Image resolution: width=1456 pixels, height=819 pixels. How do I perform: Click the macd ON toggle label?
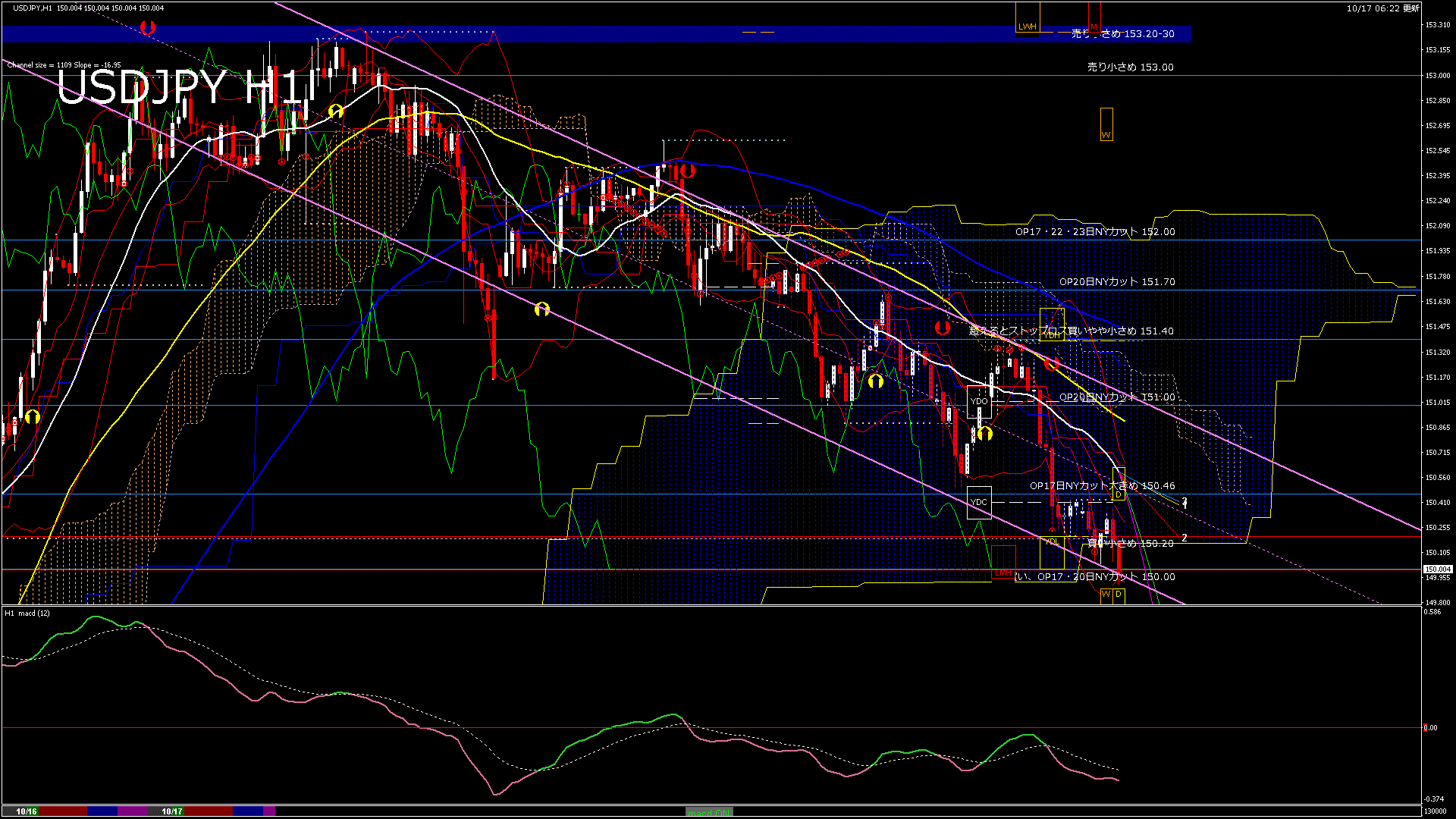click(x=709, y=812)
